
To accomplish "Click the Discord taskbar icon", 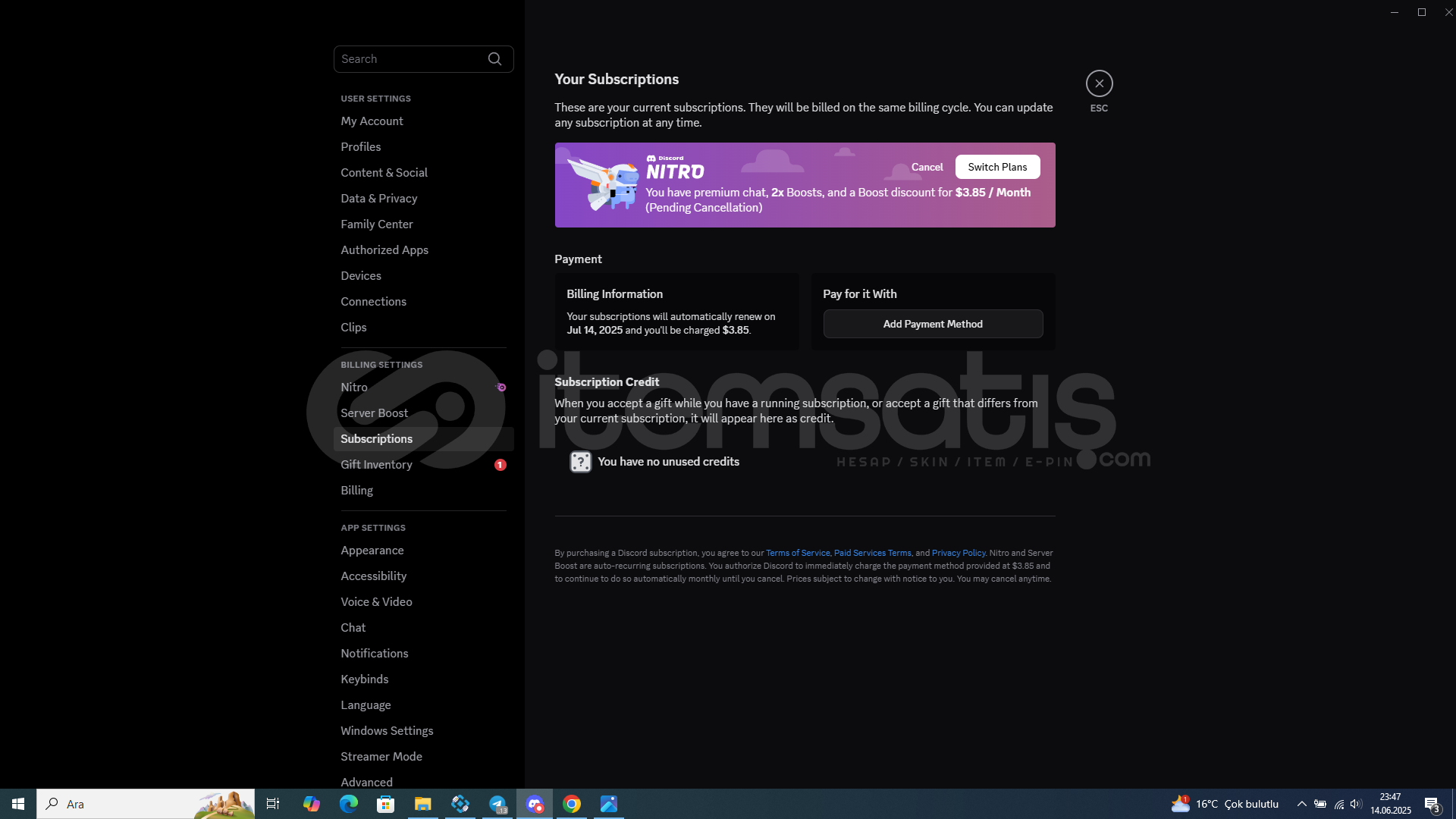I will pos(535,804).
